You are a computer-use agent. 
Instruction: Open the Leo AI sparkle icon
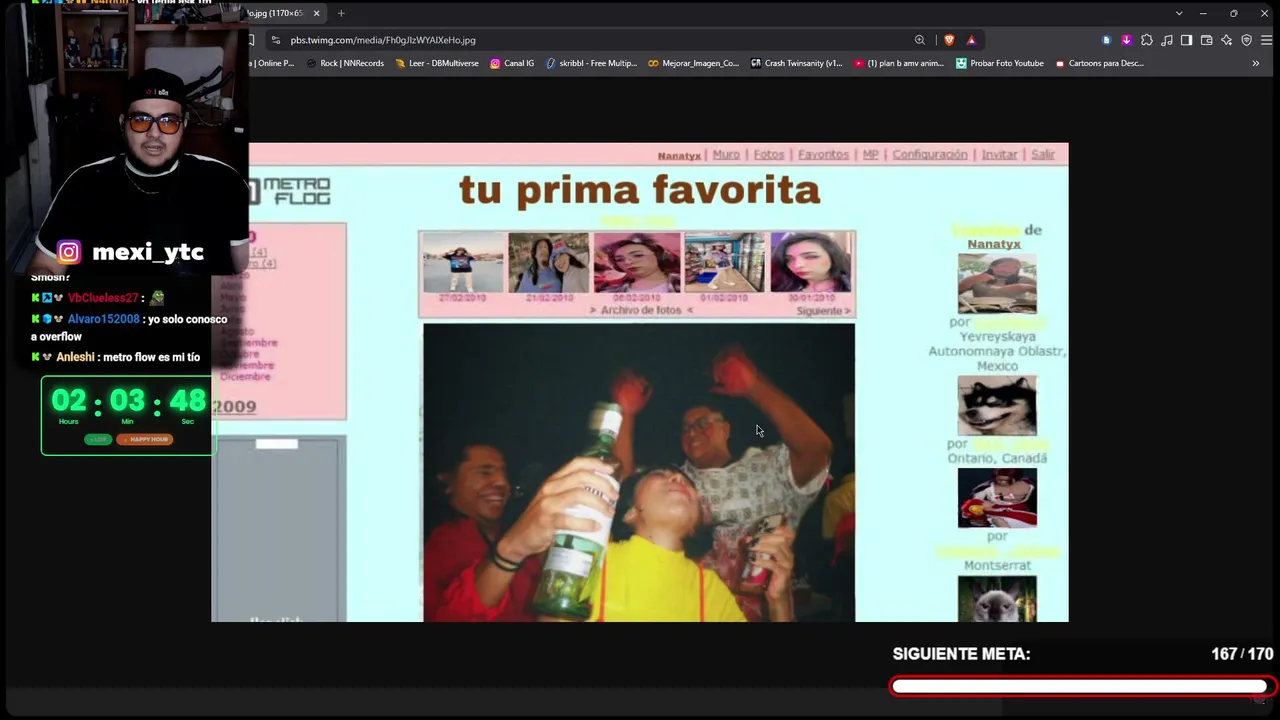click(x=1227, y=40)
